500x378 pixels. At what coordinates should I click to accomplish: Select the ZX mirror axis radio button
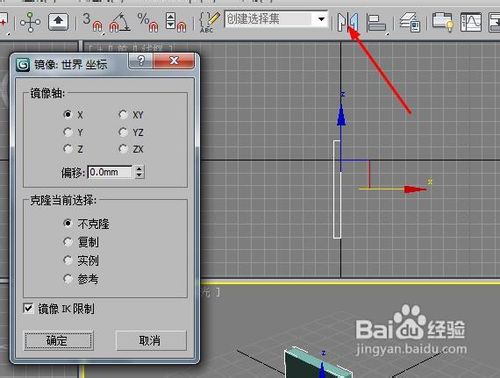123,149
